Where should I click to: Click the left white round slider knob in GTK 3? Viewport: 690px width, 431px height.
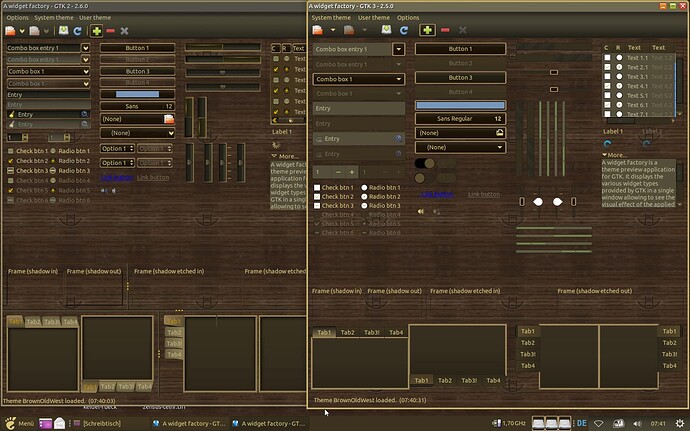(x=538, y=202)
